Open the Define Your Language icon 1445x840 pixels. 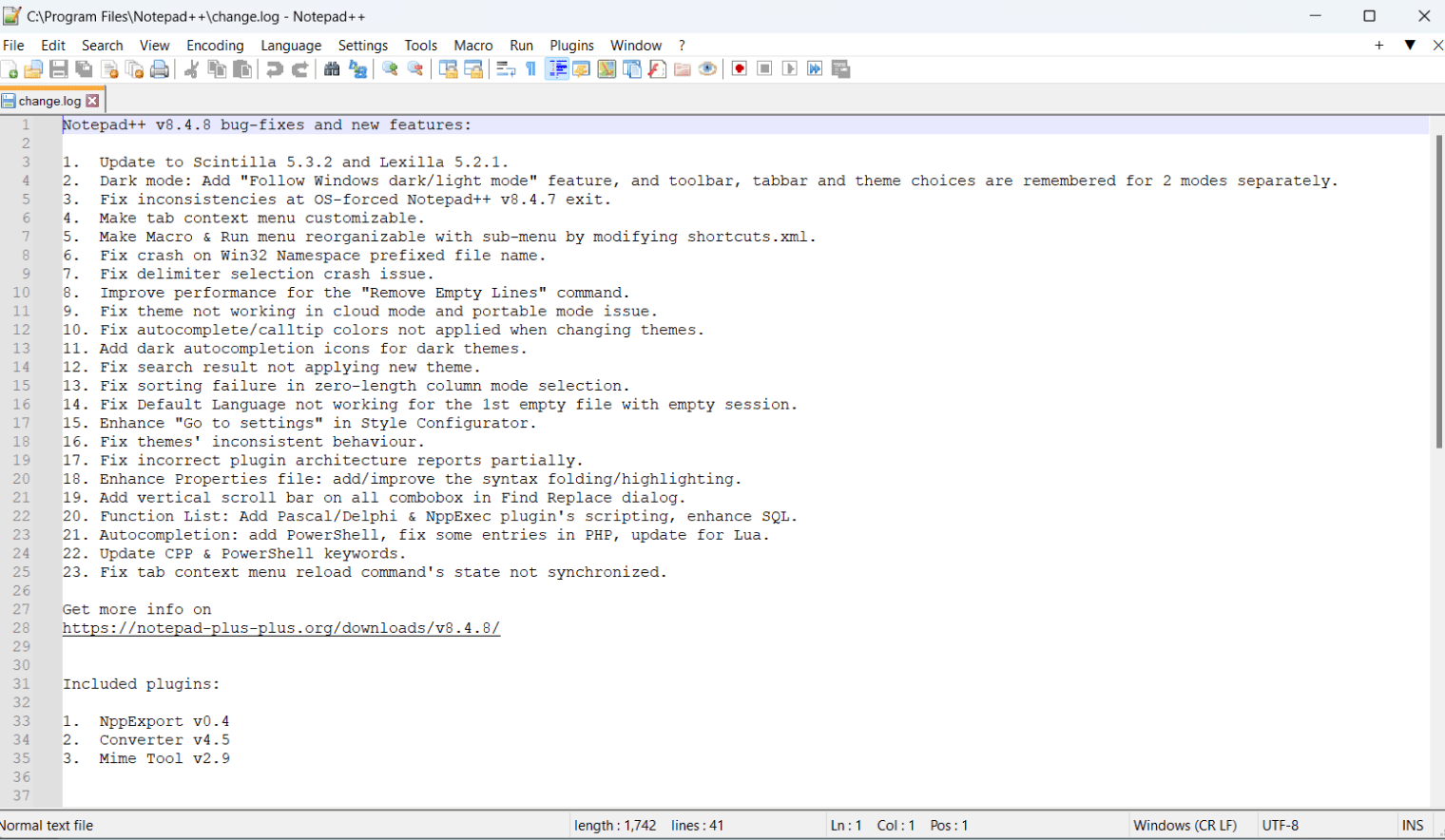point(581,69)
